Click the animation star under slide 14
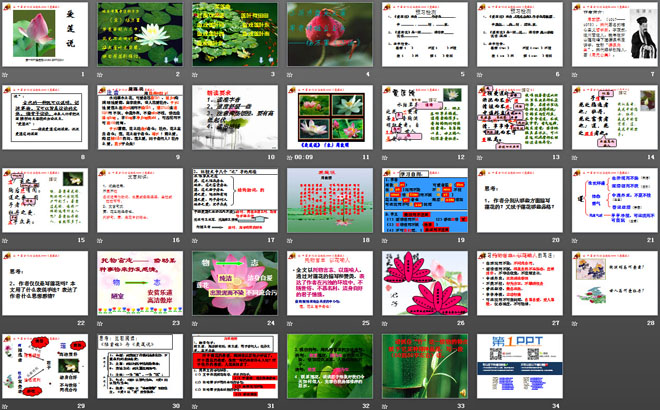This screenshot has height=410, width=660. [575, 157]
